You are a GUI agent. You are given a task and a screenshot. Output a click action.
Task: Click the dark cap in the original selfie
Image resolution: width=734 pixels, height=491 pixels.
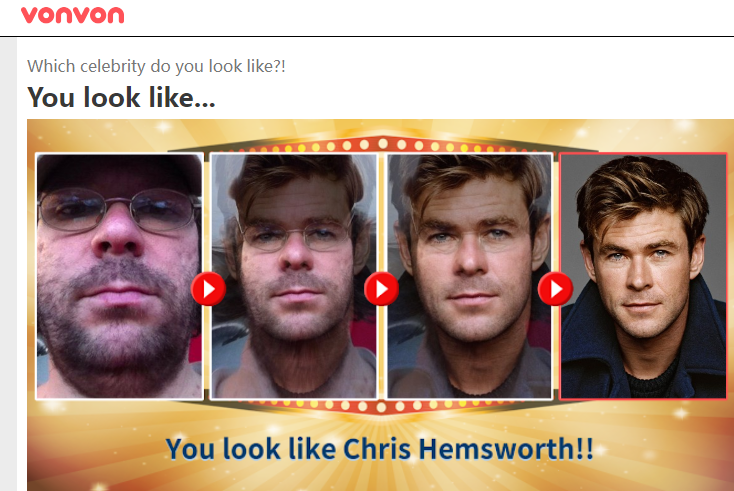[119, 171]
